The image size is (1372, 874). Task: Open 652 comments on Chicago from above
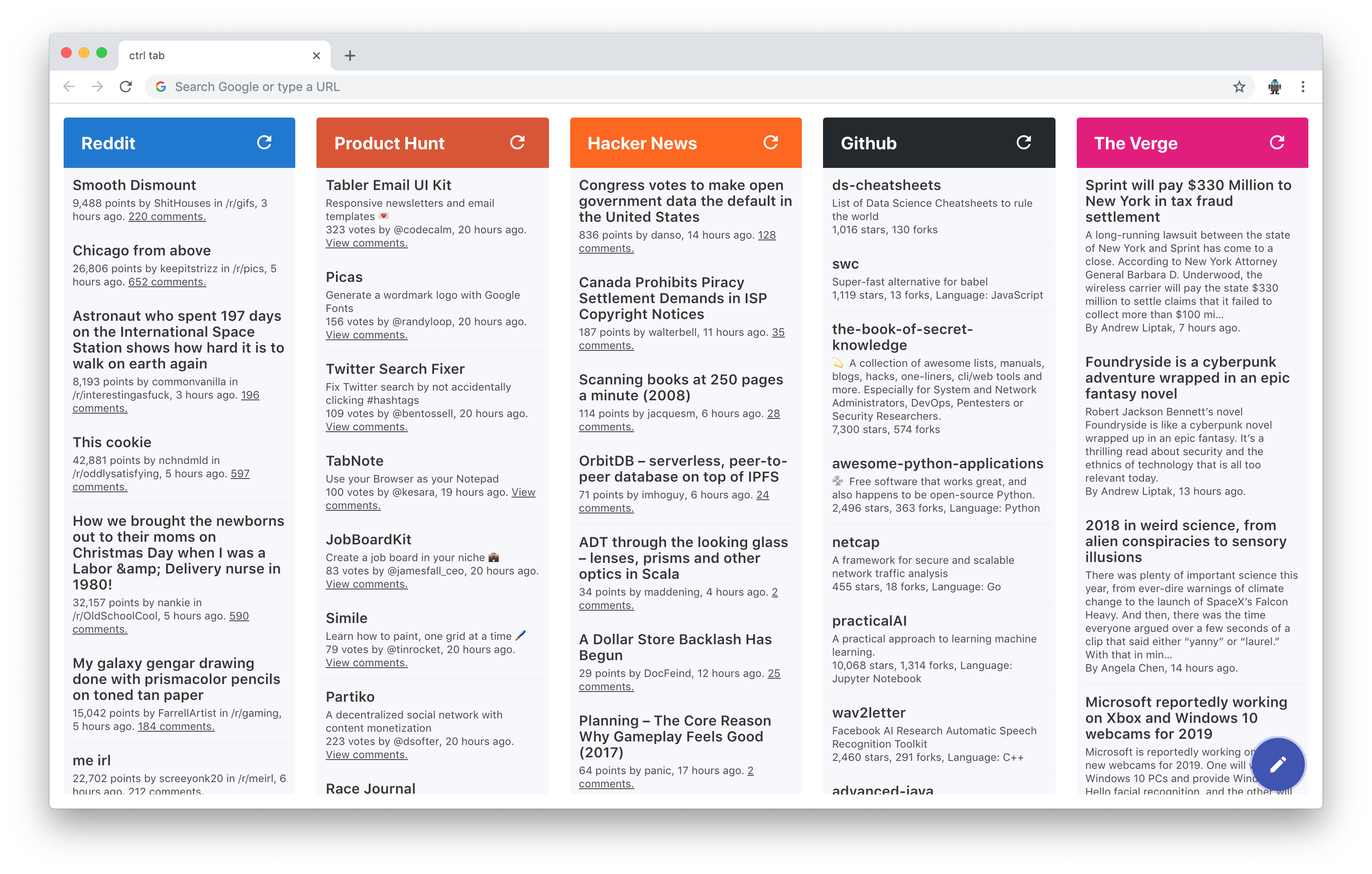[167, 282]
